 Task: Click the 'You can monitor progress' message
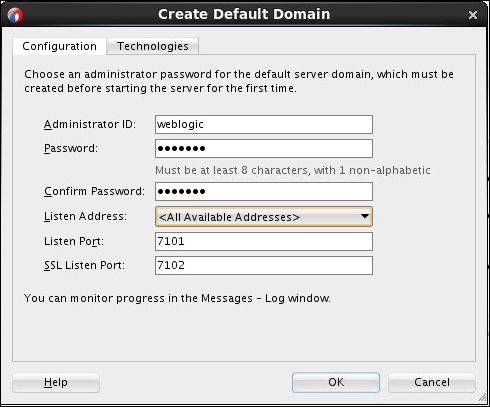click(x=177, y=298)
